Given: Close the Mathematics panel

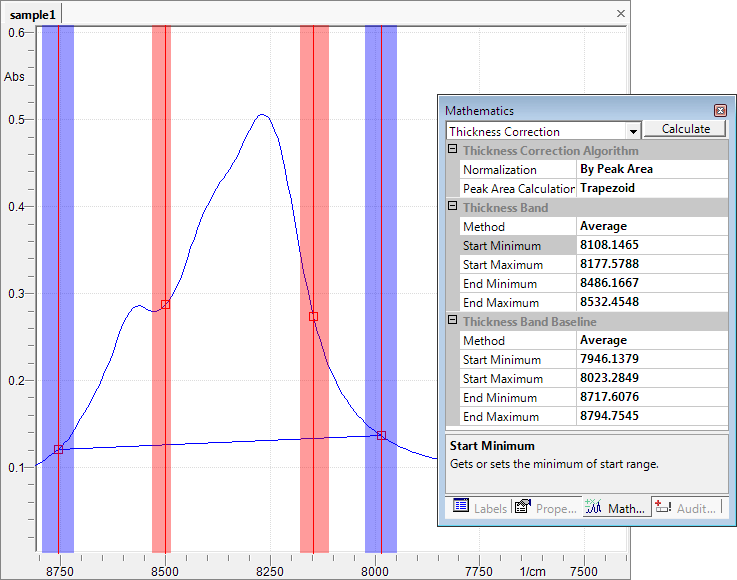Looking at the screenshot, I should [x=719, y=111].
